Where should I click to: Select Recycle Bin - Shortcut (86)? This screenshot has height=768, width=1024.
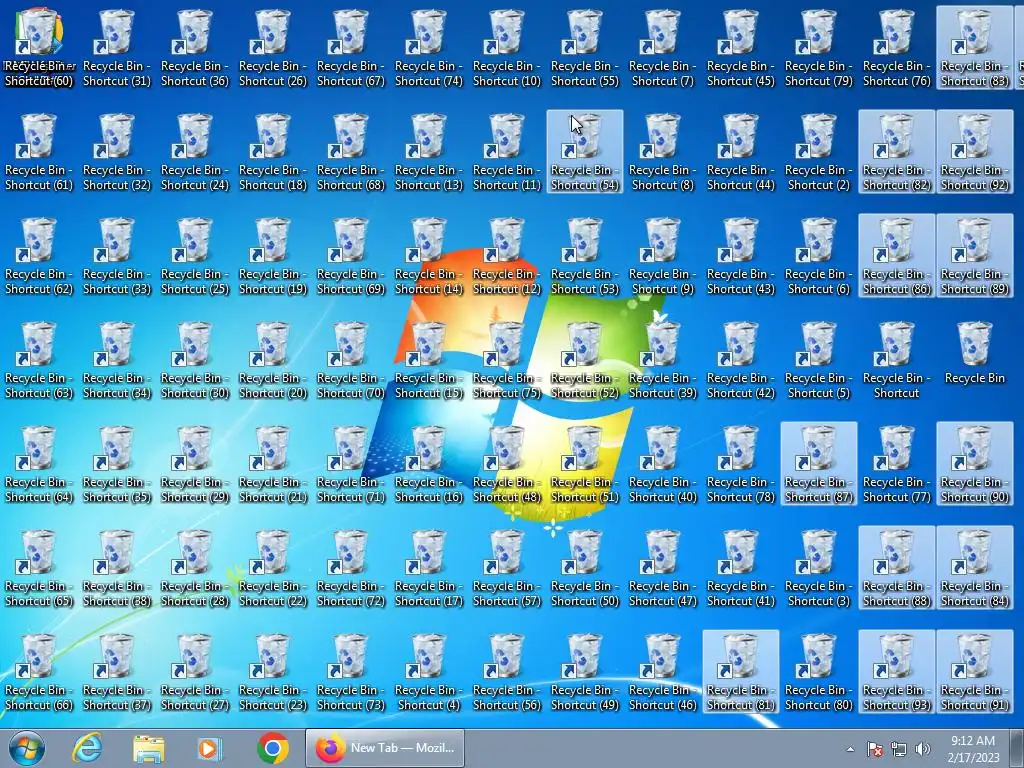[x=897, y=255]
